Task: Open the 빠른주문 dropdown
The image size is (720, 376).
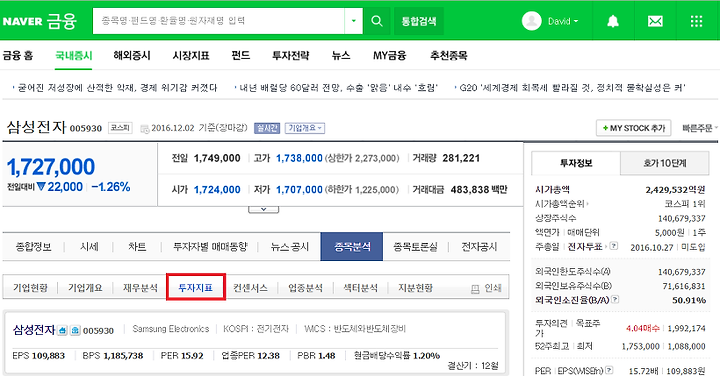Action: [699, 128]
